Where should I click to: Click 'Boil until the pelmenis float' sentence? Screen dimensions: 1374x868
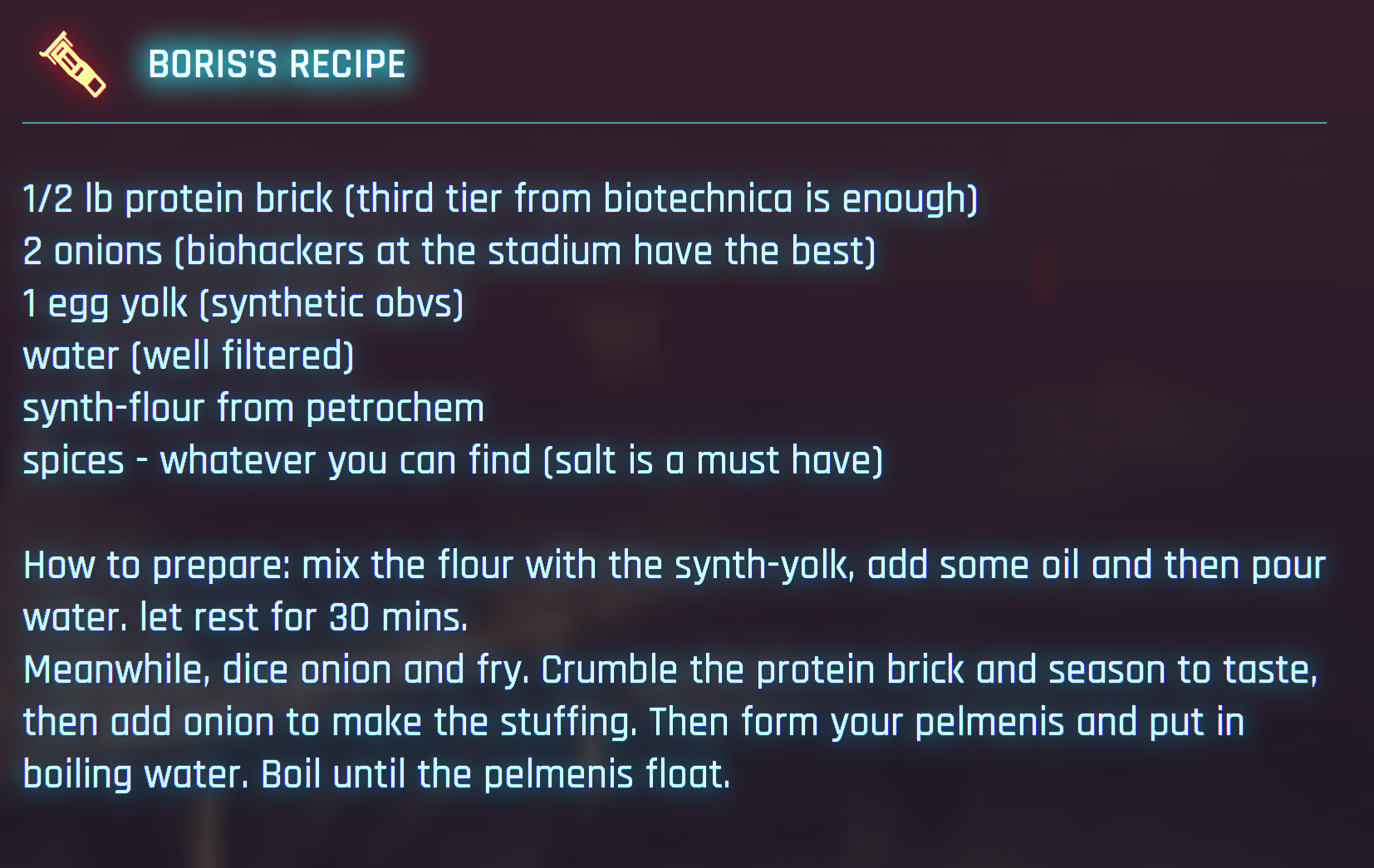[495, 775]
